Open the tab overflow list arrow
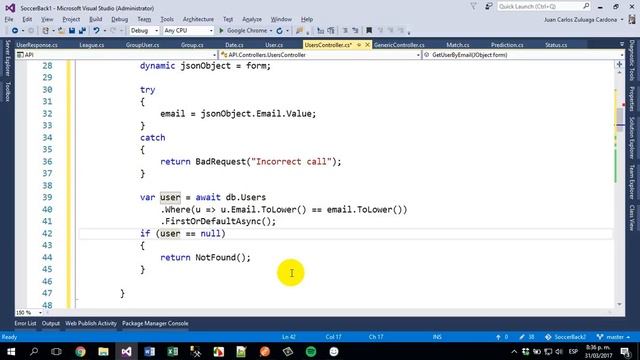Image resolution: width=640 pixels, height=360 pixels. tap(622, 44)
